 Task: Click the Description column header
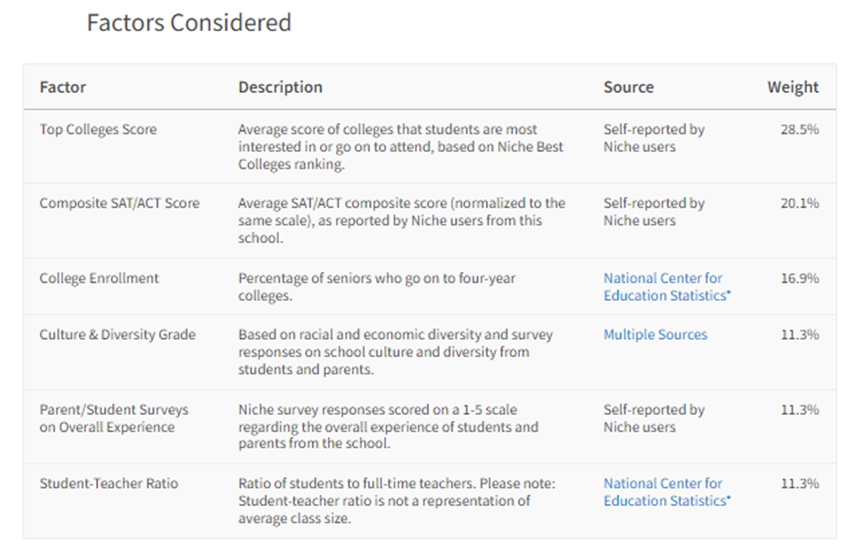[x=280, y=87]
